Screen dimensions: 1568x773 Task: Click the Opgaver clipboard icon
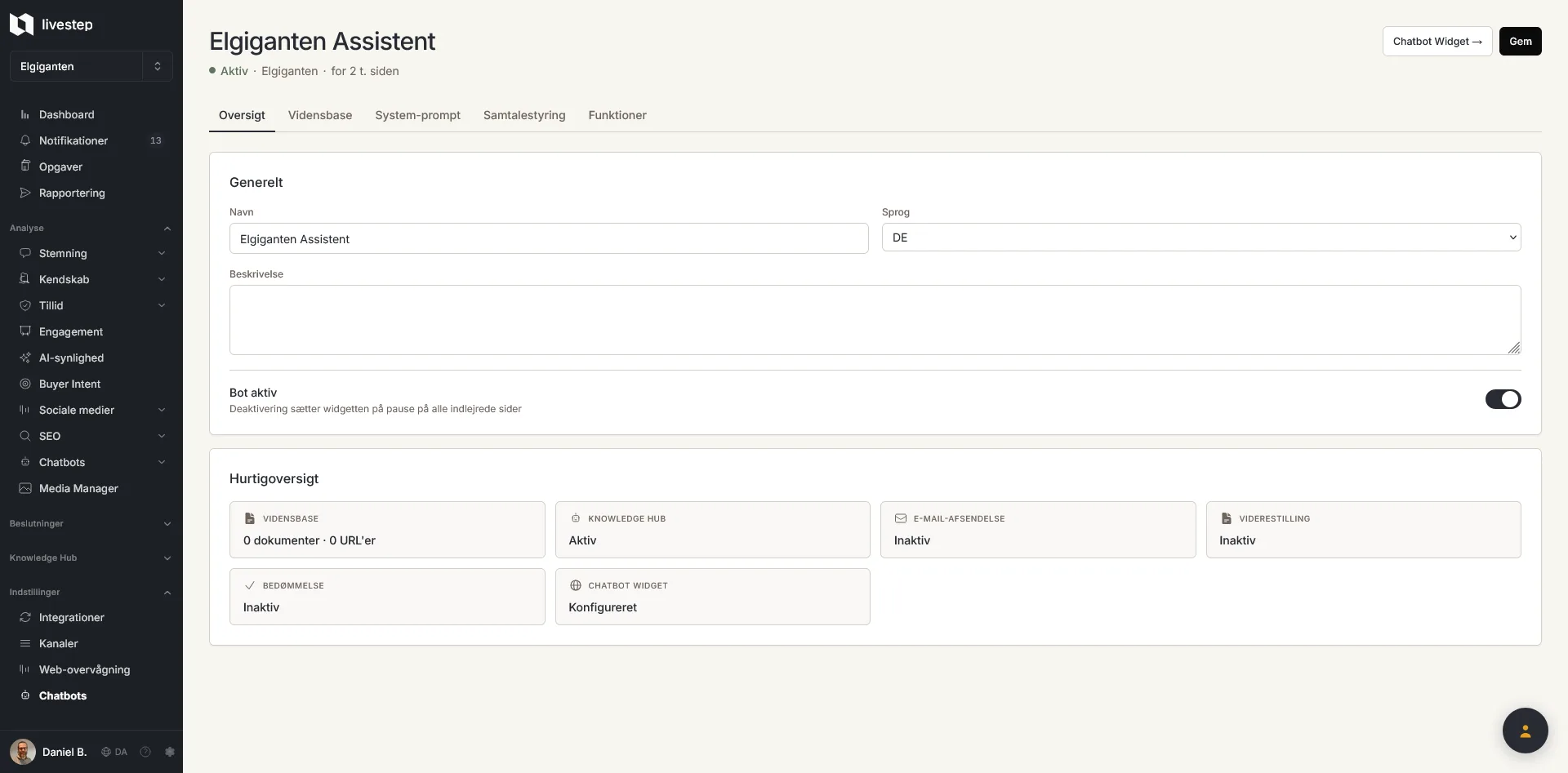(x=25, y=166)
